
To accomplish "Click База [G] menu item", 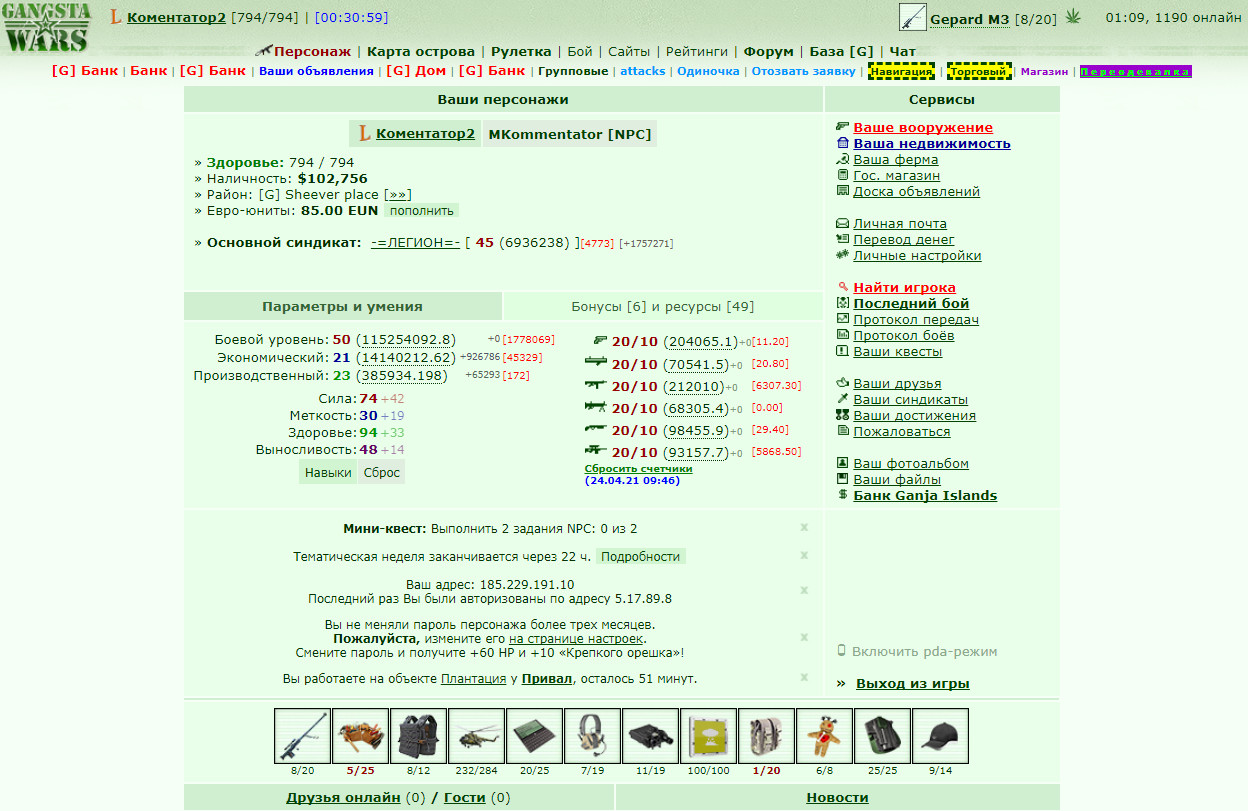I will pos(841,51).
